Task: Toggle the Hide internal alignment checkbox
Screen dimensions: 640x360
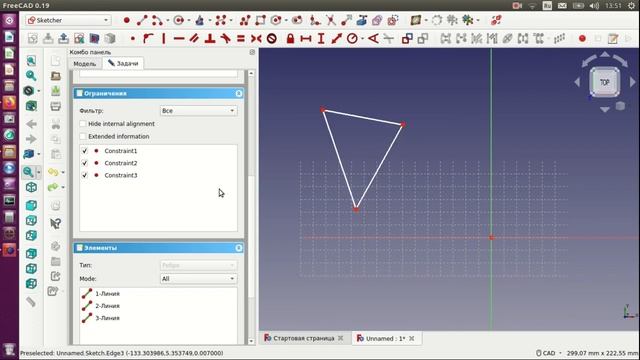Action: [x=83, y=124]
